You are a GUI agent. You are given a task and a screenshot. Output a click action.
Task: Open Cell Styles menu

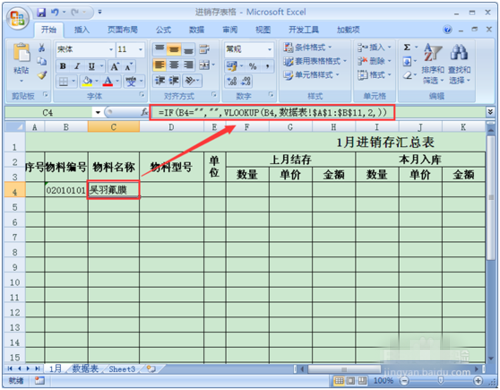point(311,75)
